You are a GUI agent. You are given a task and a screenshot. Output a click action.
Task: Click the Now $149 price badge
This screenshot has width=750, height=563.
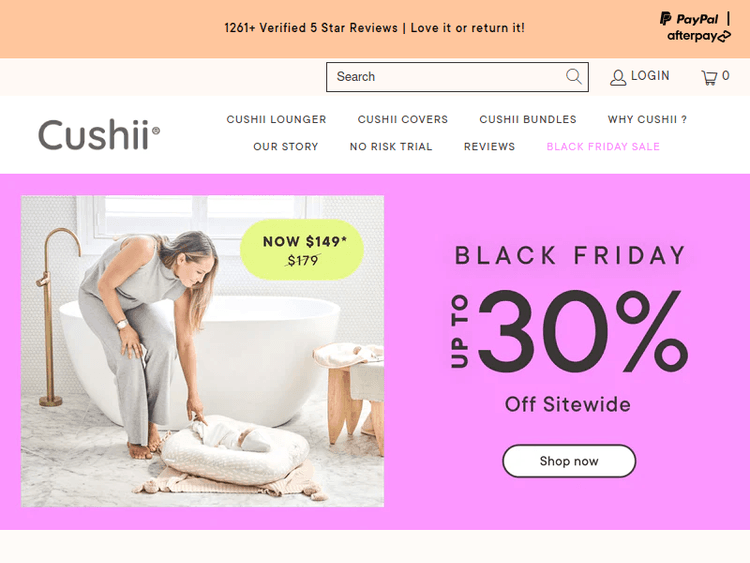302,250
